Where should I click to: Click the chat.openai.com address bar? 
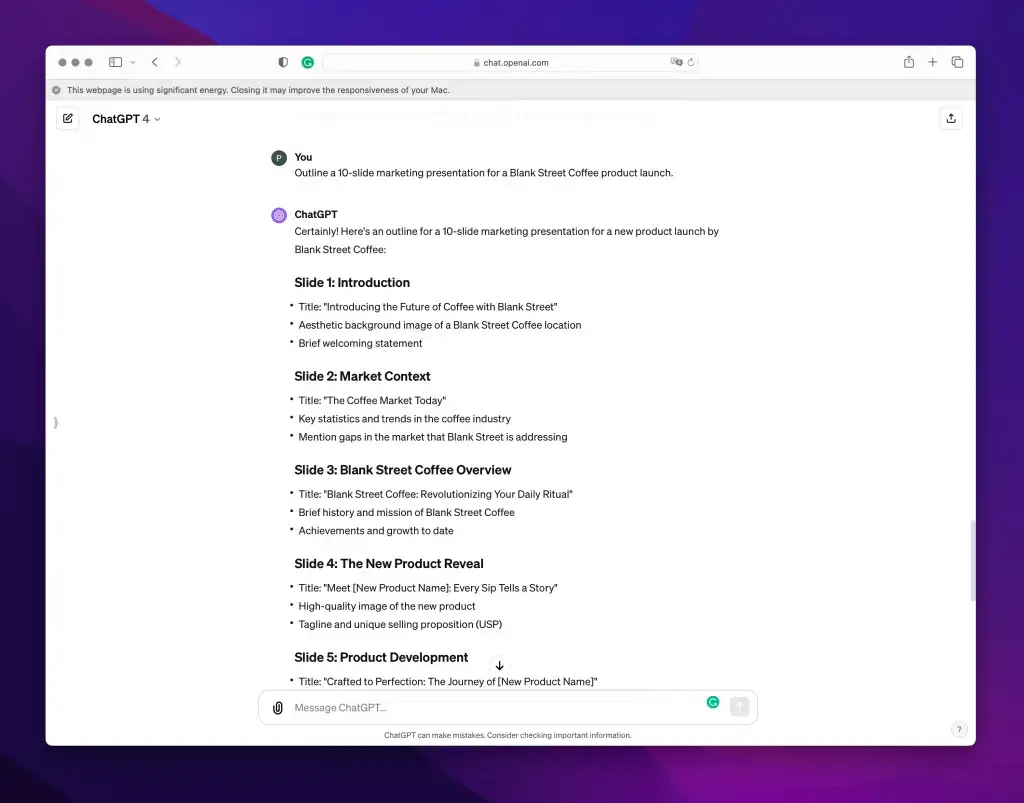pyautogui.click(x=513, y=61)
